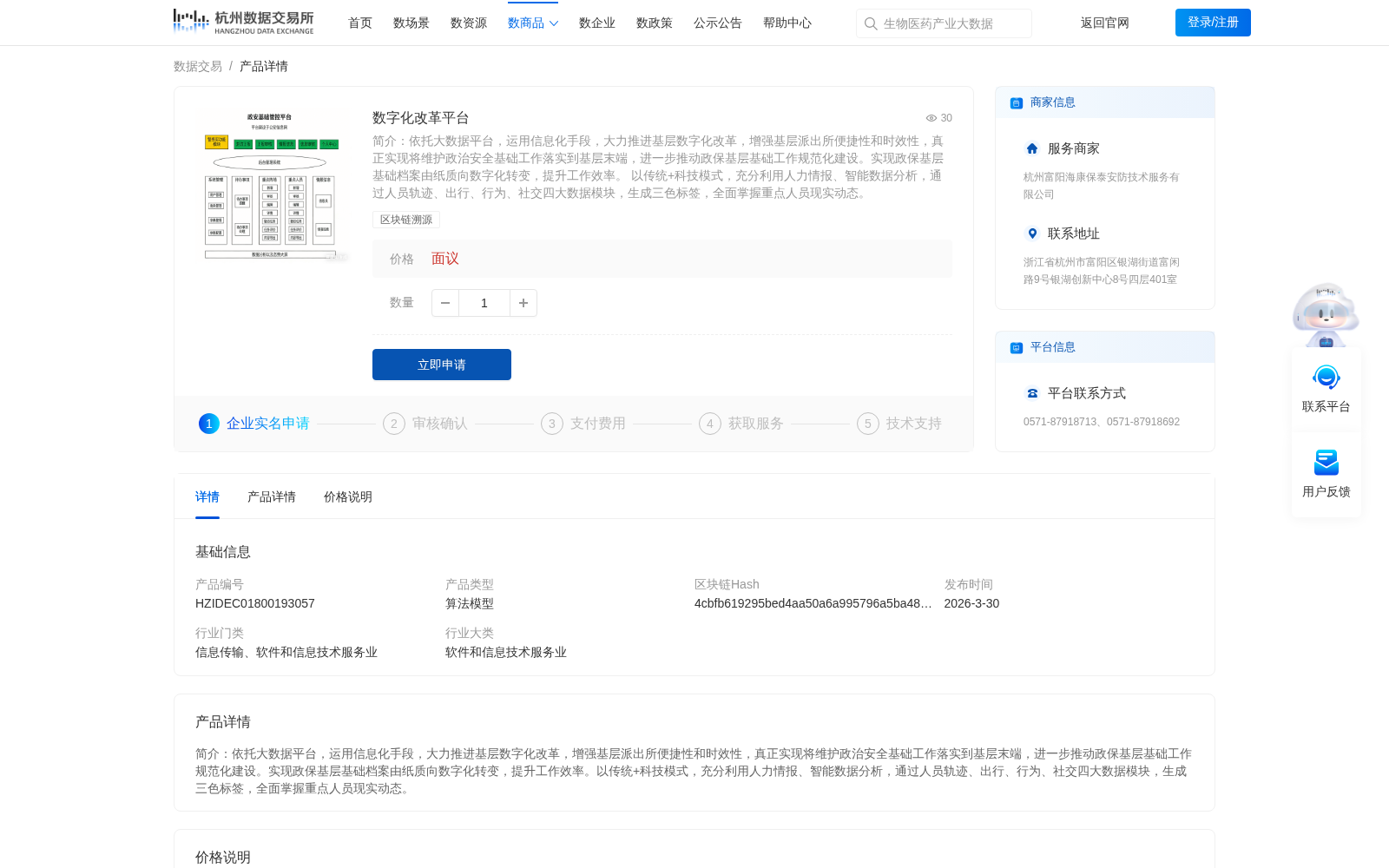Click the 平台信息 header icon
This screenshot has width=1389, height=868.
1017,347
